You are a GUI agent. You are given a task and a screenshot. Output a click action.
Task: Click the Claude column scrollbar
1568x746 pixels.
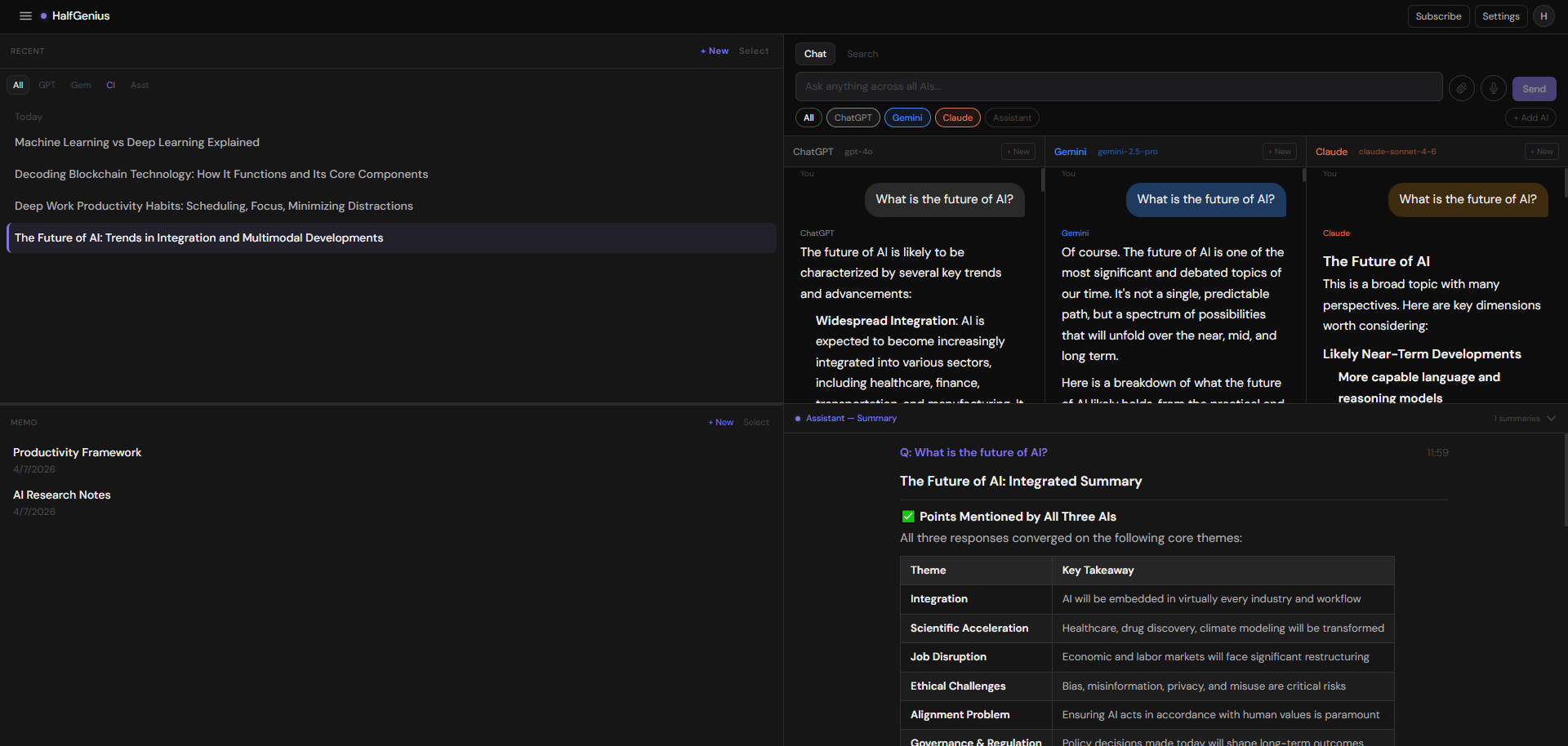tap(1566, 183)
